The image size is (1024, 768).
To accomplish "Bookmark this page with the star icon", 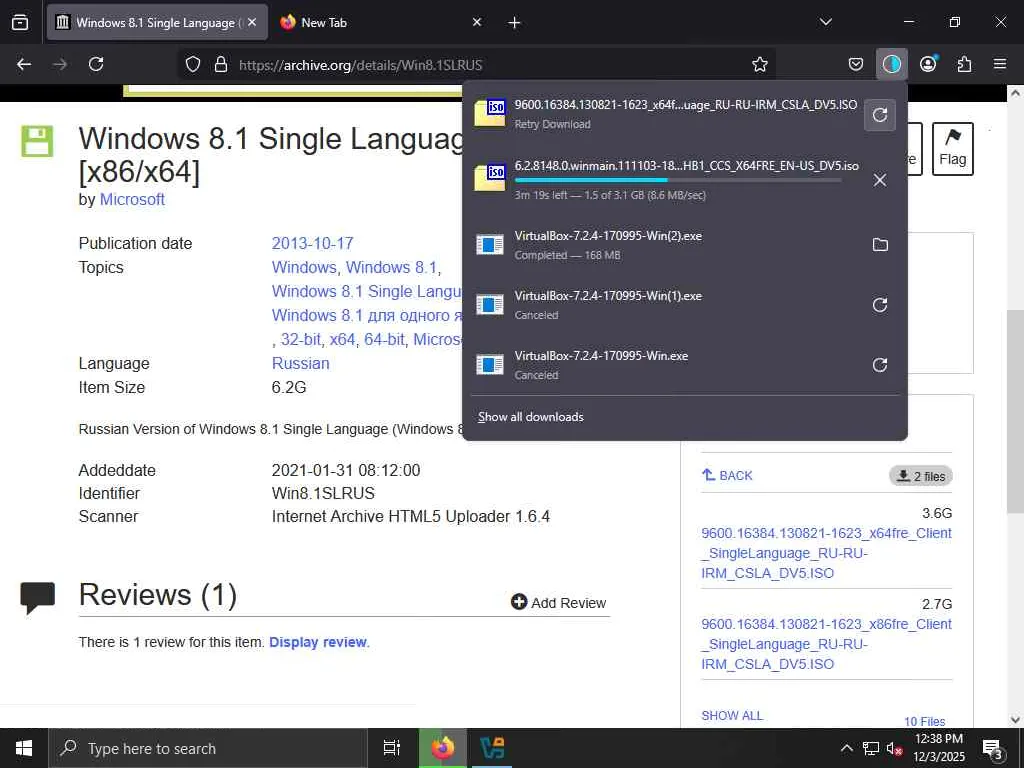I will 760,64.
